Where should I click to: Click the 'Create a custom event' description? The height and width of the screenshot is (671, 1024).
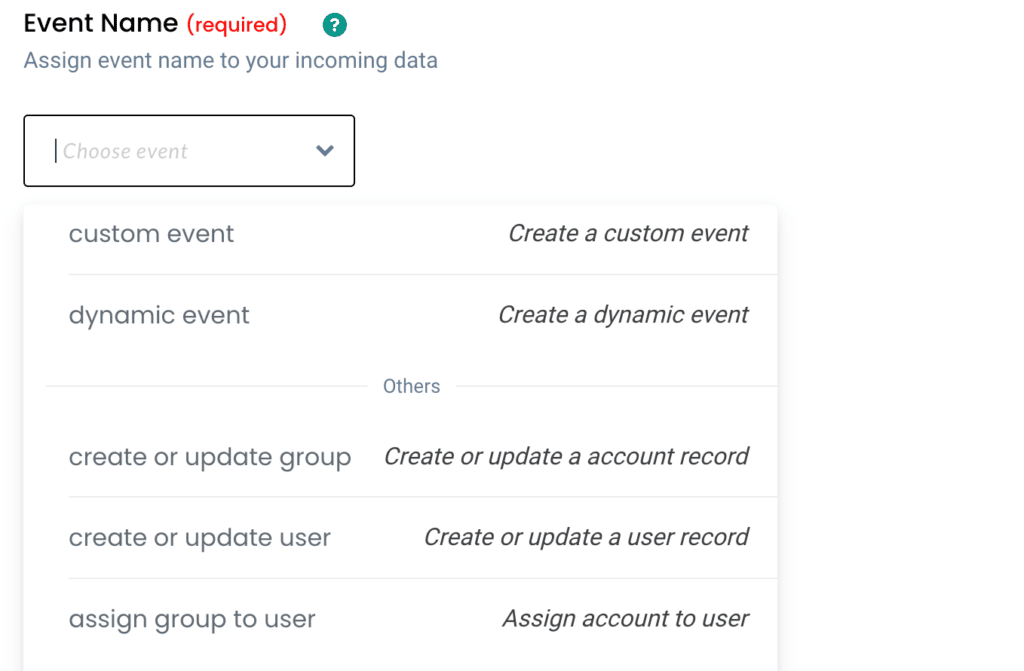628,234
